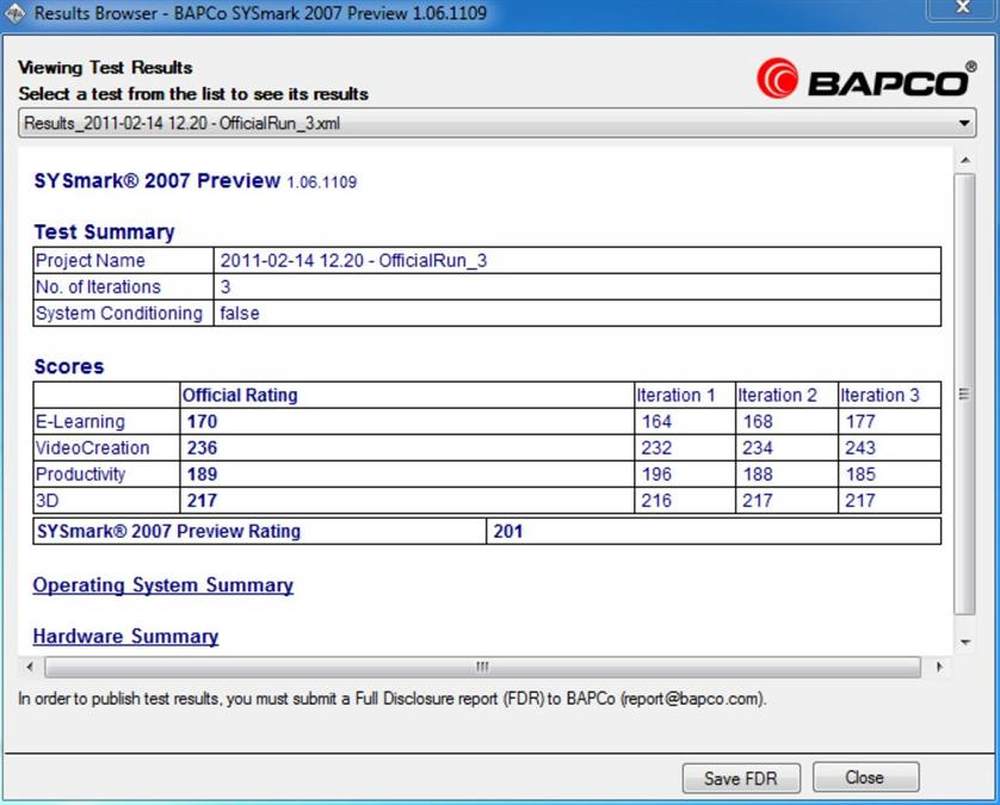Image resolution: width=1000 pixels, height=805 pixels.
Task: Click the Iteration 3 column header
Action: 879,395
